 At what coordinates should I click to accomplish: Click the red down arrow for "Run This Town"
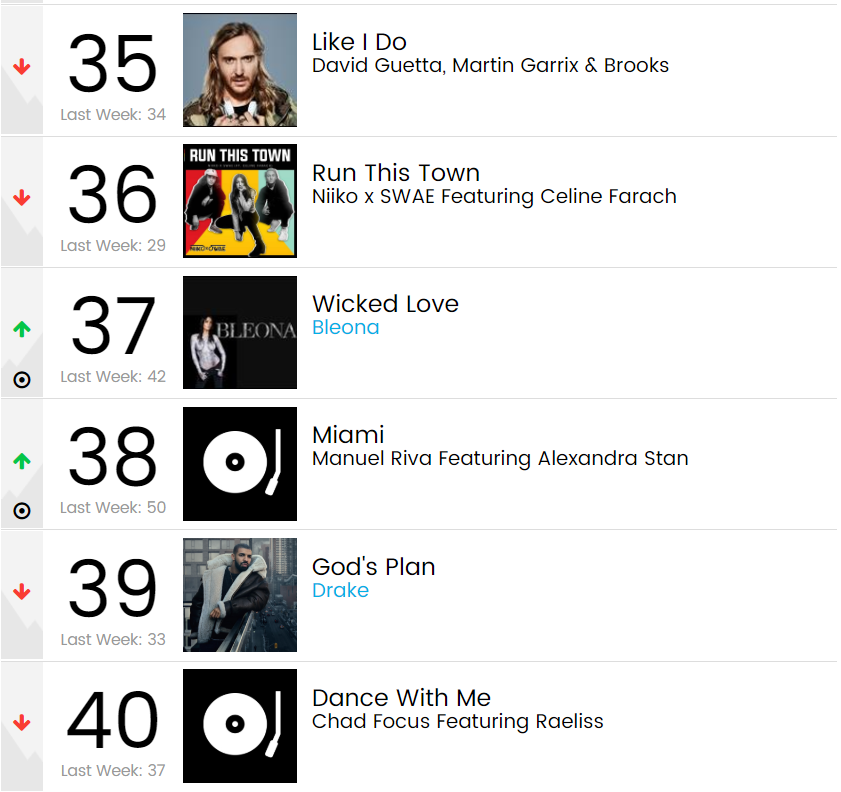pos(21,195)
